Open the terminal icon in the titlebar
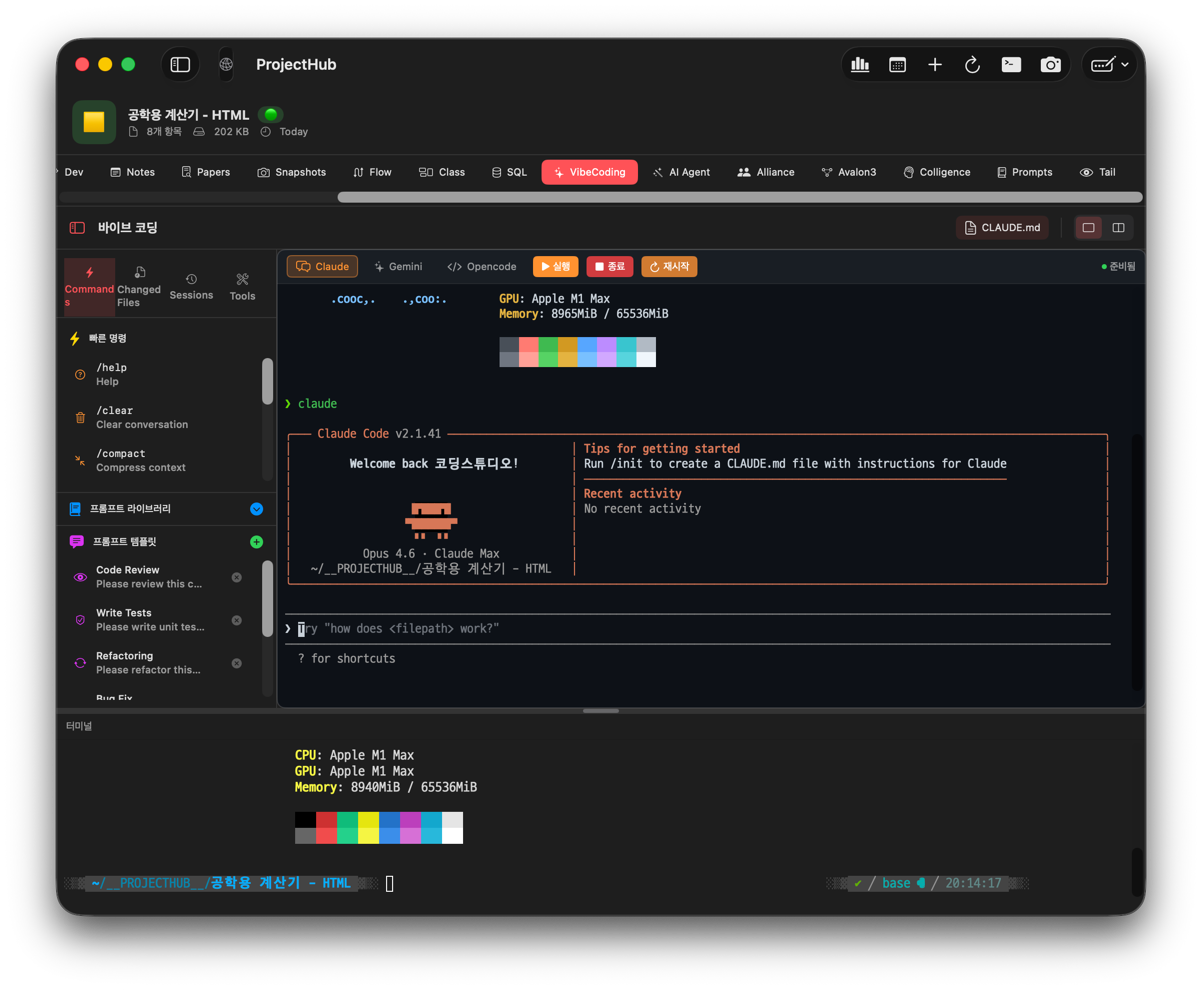Image resolution: width=1202 pixels, height=990 pixels. tap(1011, 64)
